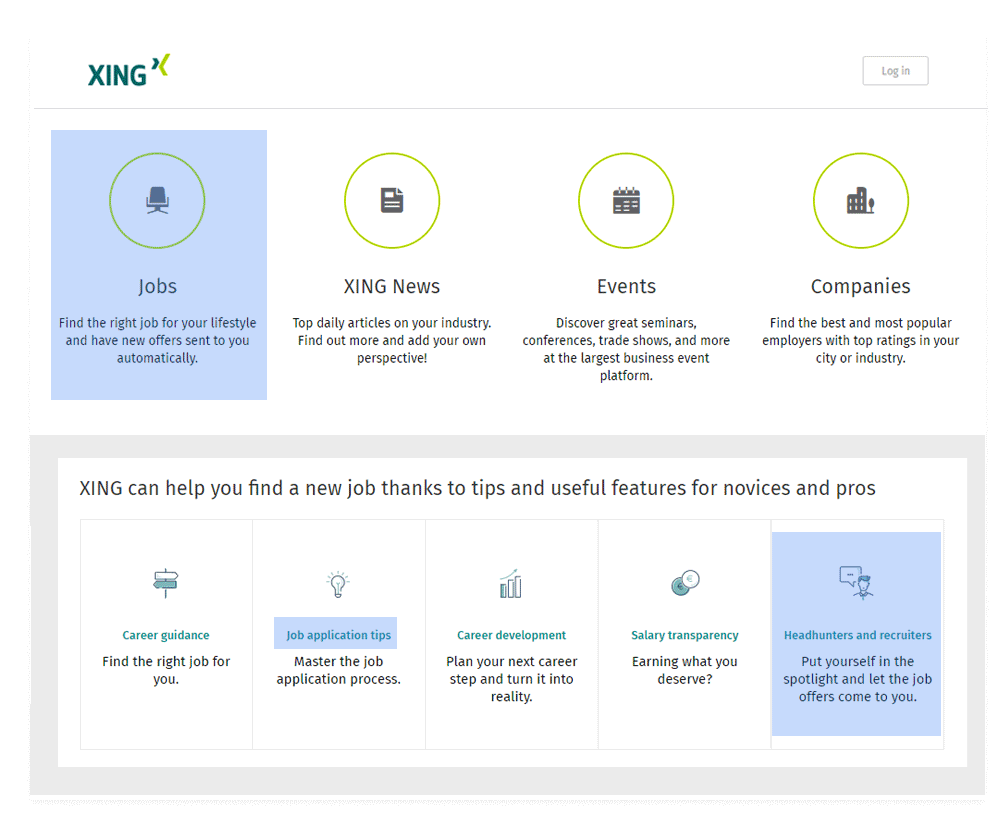Open the Salary transparency link

[x=685, y=635]
